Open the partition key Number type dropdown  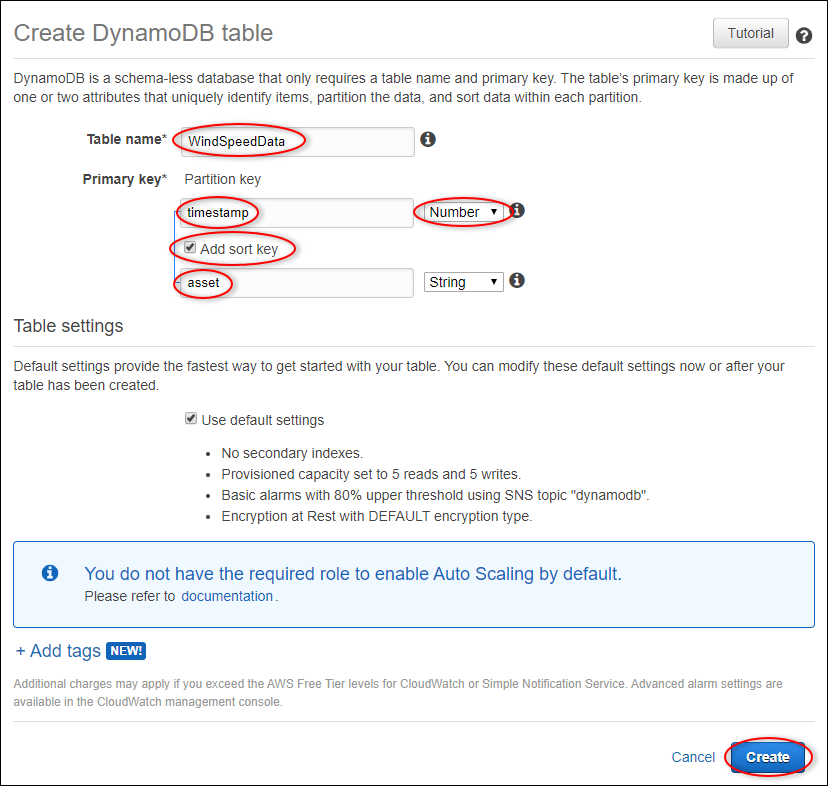[x=464, y=212]
